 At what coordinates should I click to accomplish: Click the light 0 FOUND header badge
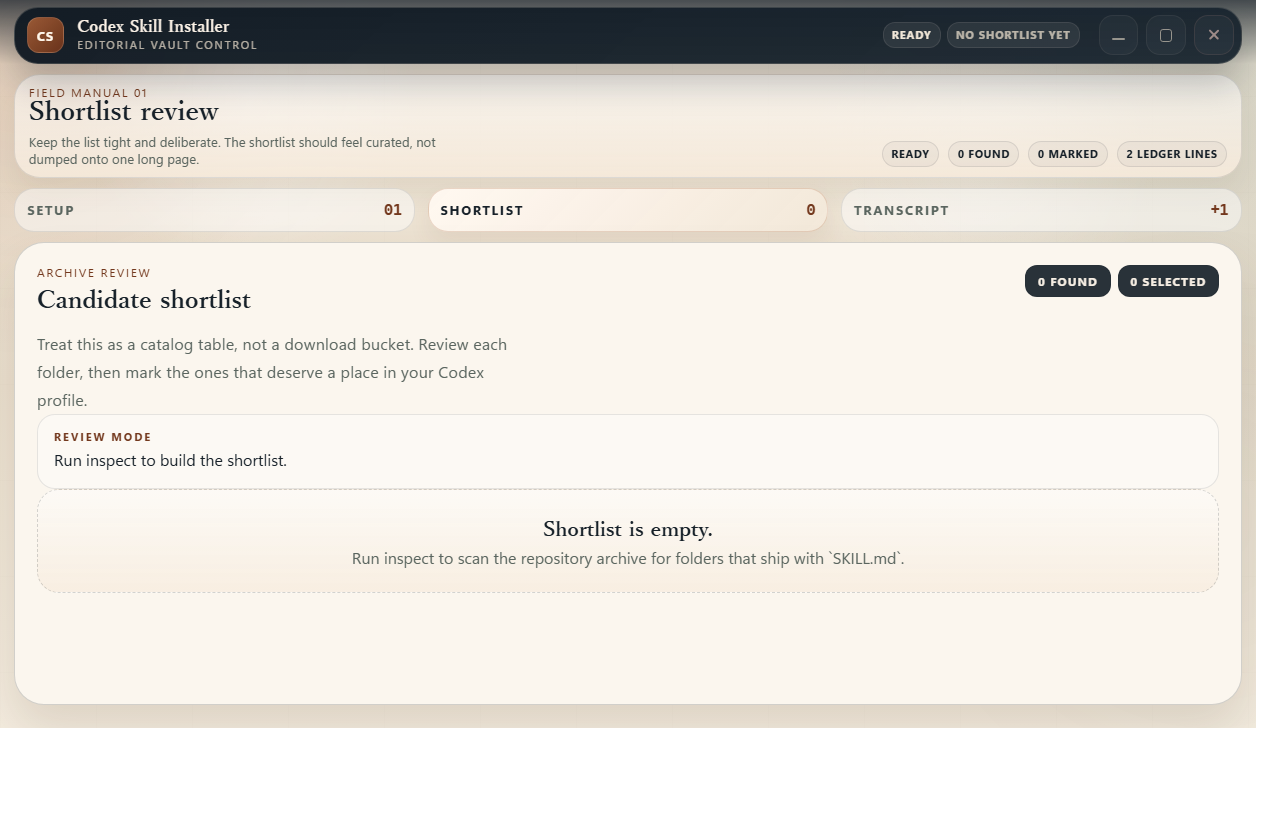984,154
